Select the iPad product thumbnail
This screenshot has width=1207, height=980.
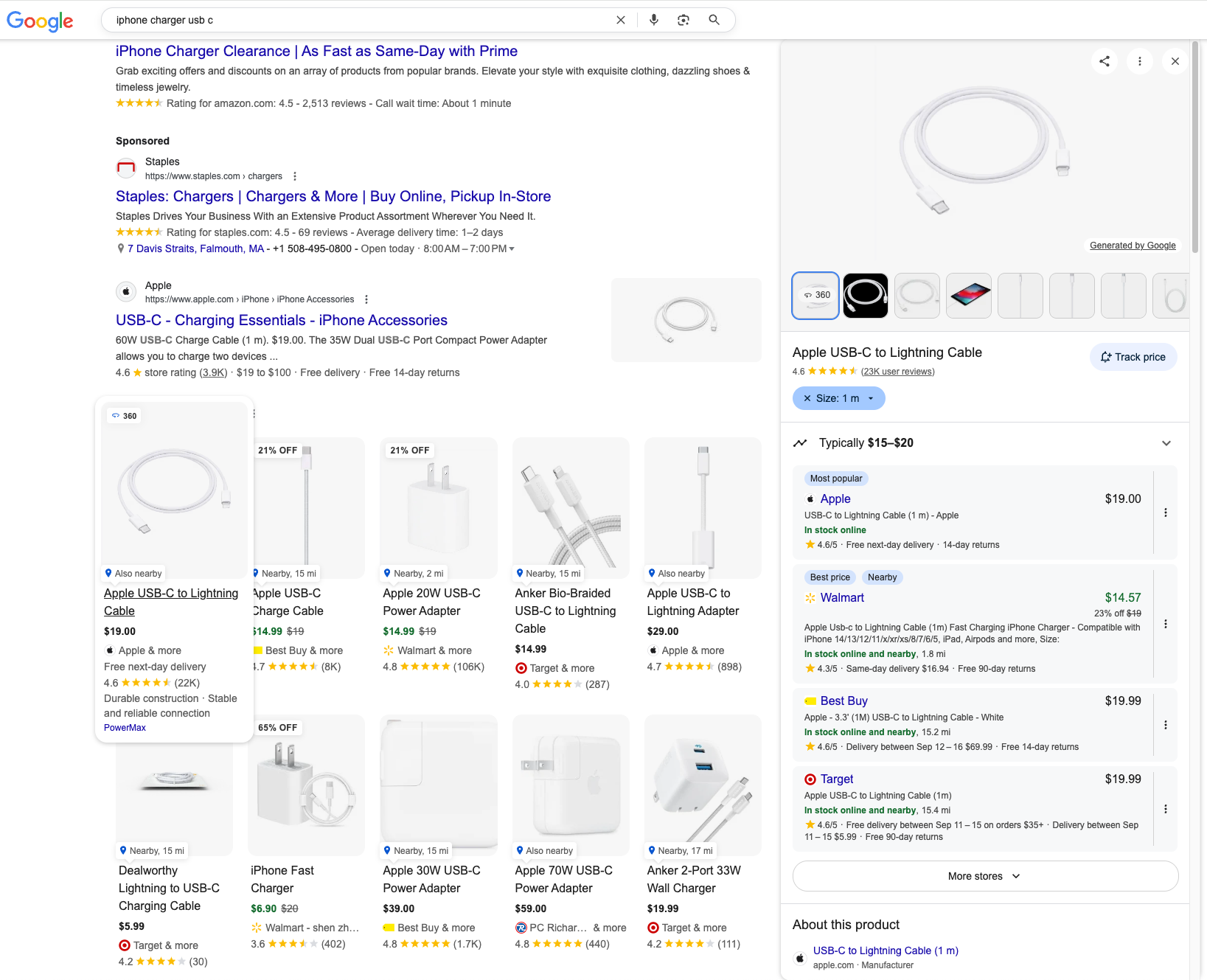pos(969,296)
